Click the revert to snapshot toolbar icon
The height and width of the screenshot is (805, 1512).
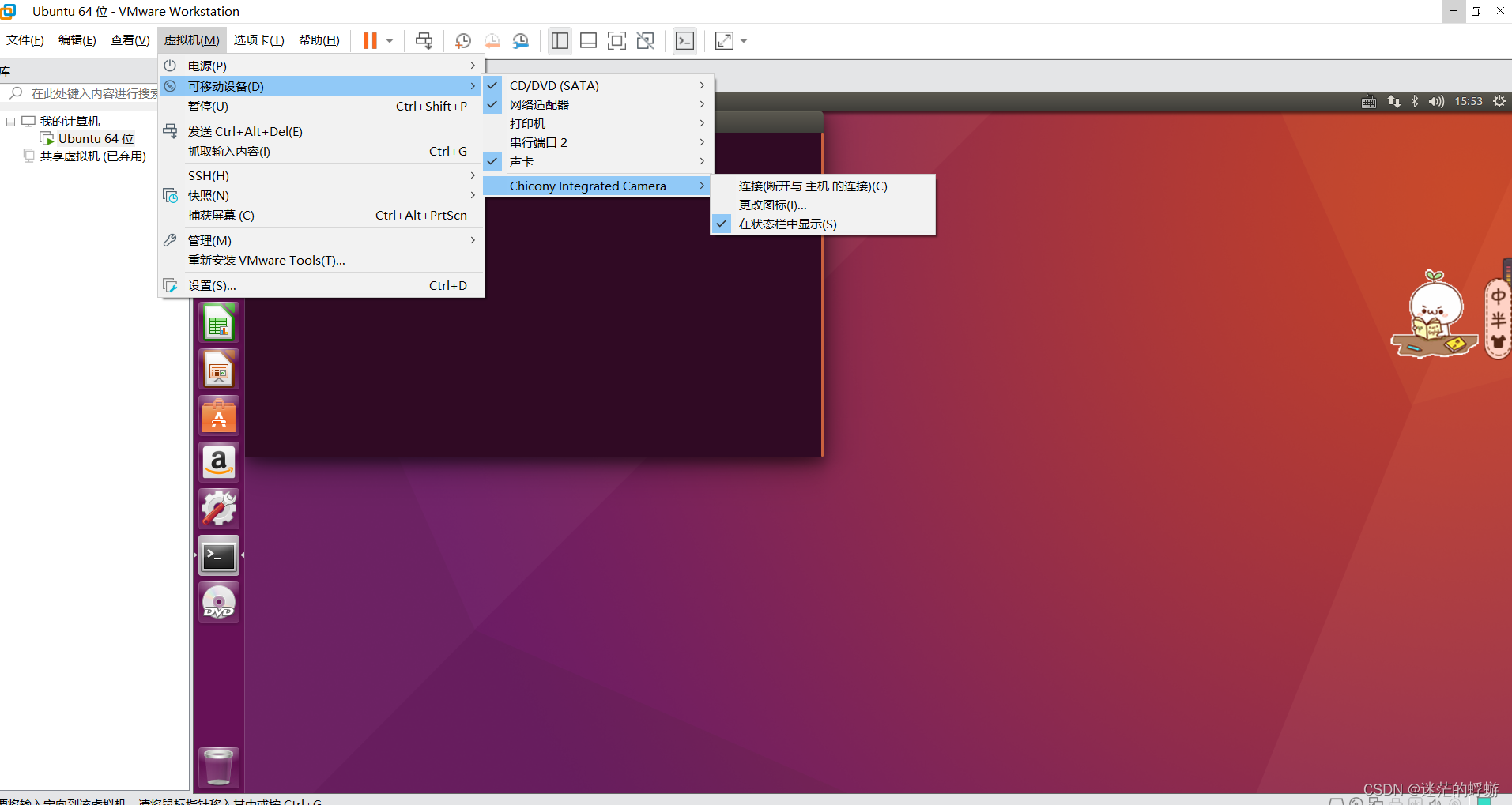pyautogui.click(x=492, y=40)
